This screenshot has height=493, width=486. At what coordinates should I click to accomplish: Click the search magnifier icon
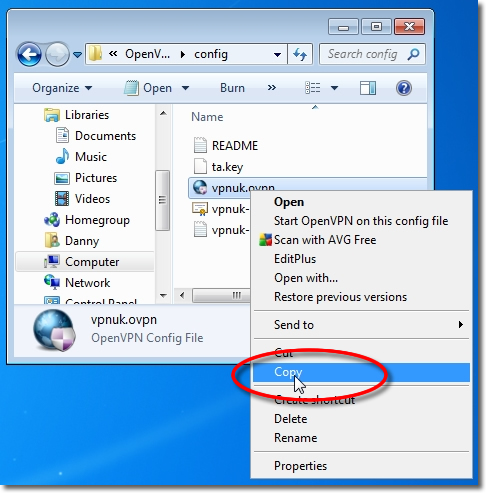[x=413, y=54]
